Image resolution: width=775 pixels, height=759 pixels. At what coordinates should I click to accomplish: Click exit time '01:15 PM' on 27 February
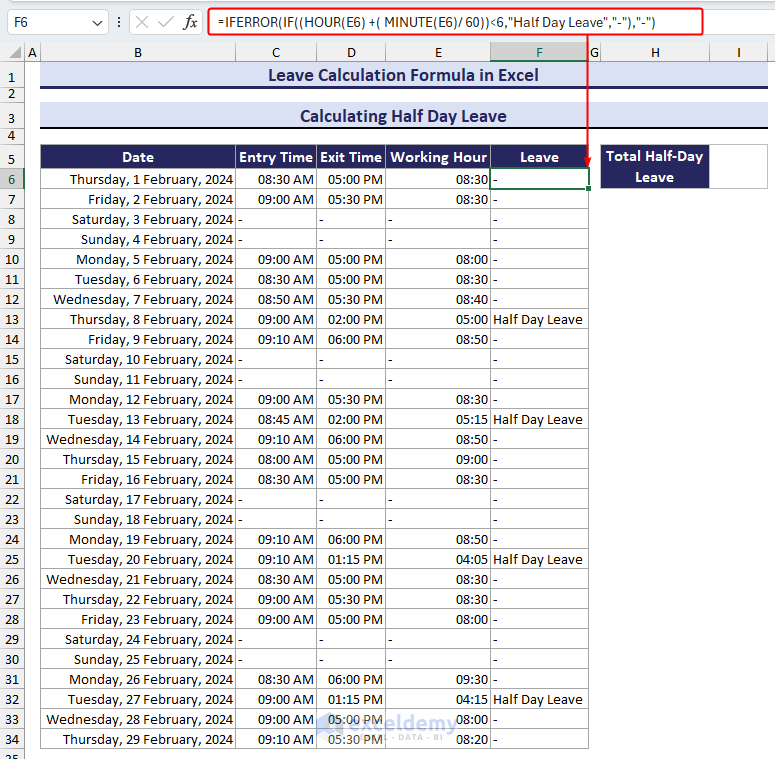(x=351, y=700)
